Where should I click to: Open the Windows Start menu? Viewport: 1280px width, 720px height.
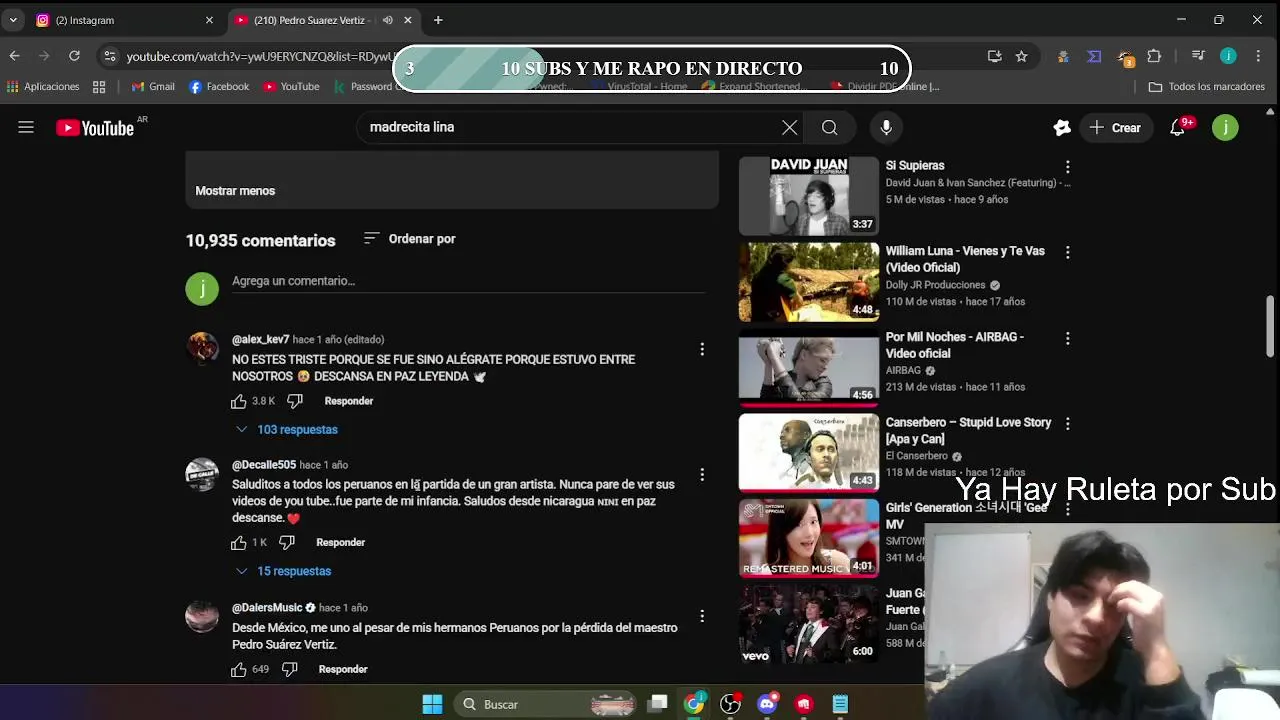pyautogui.click(x=432, y=704)
